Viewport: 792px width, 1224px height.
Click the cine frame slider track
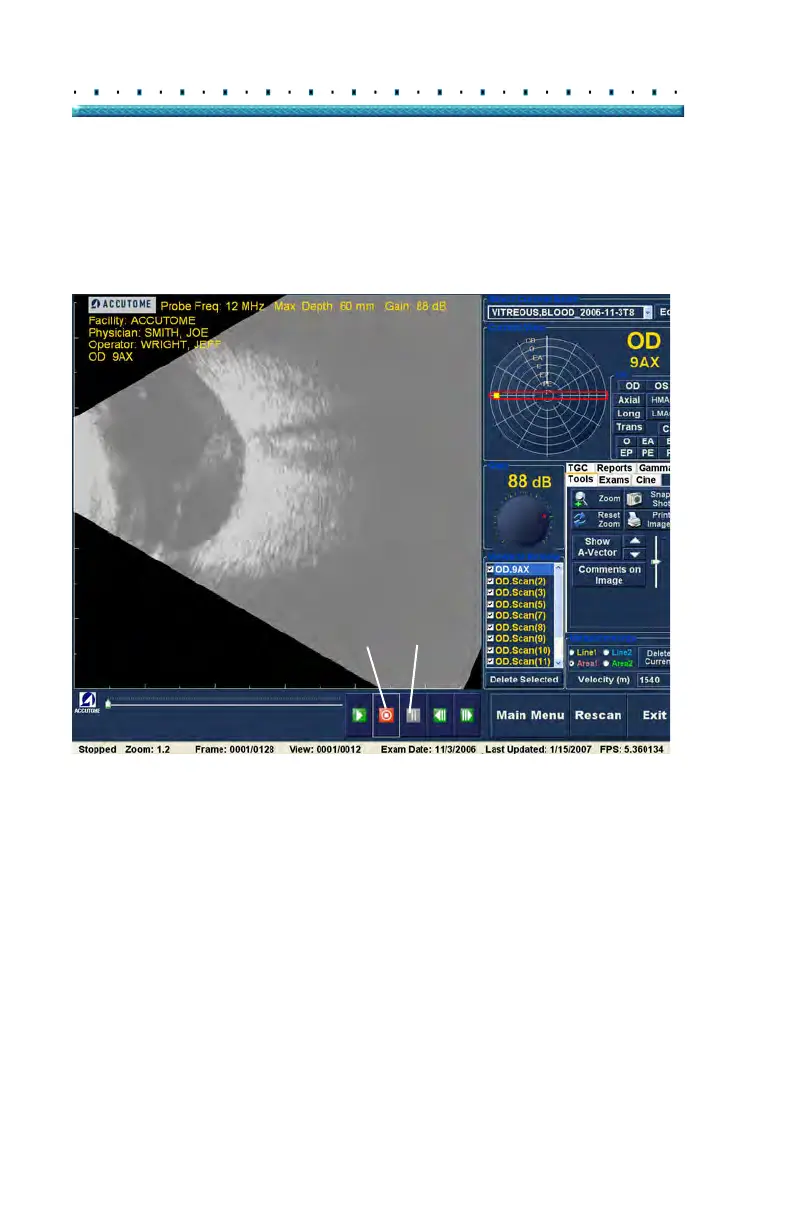[x=225, y=705]
